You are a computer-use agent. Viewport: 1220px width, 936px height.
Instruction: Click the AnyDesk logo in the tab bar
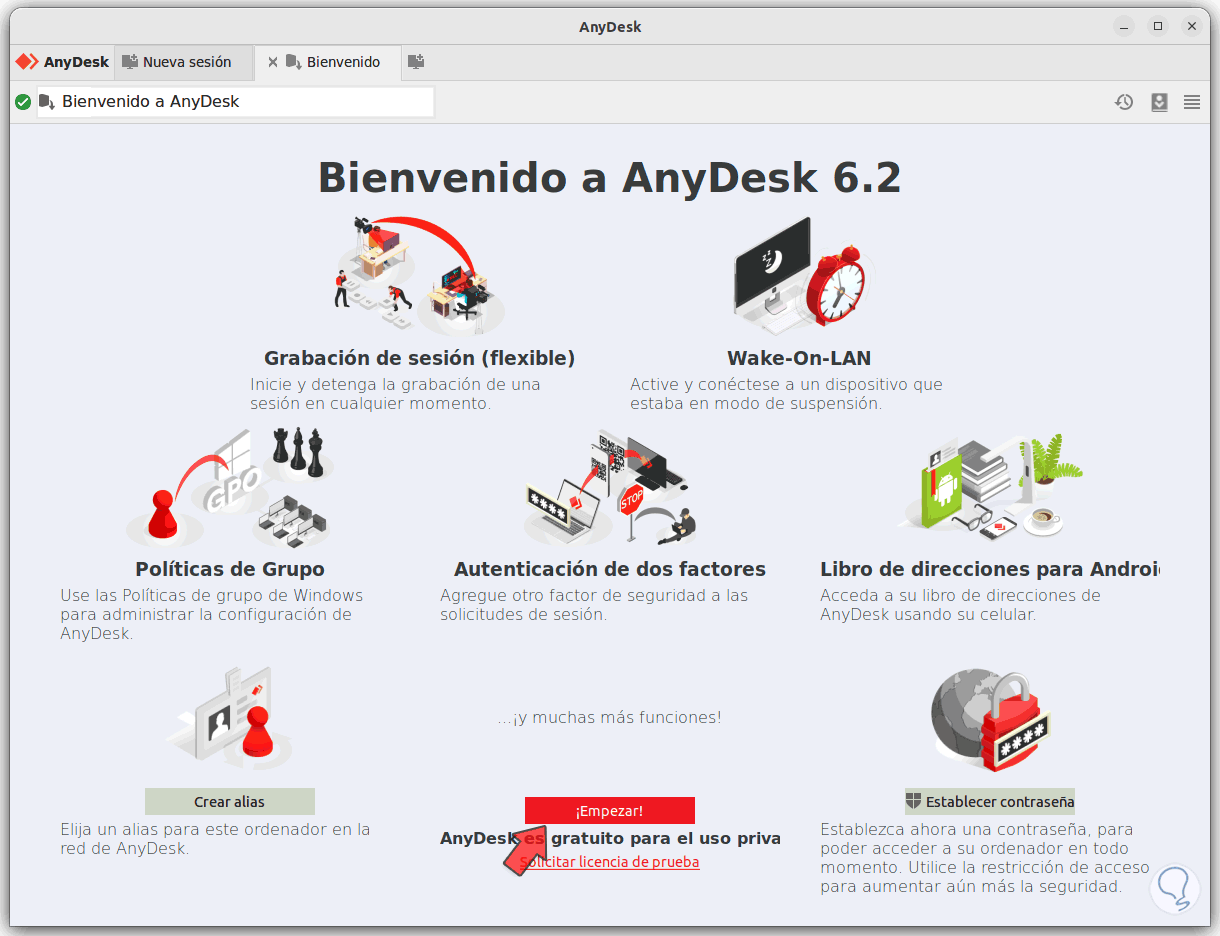click(x=62, y=62)
